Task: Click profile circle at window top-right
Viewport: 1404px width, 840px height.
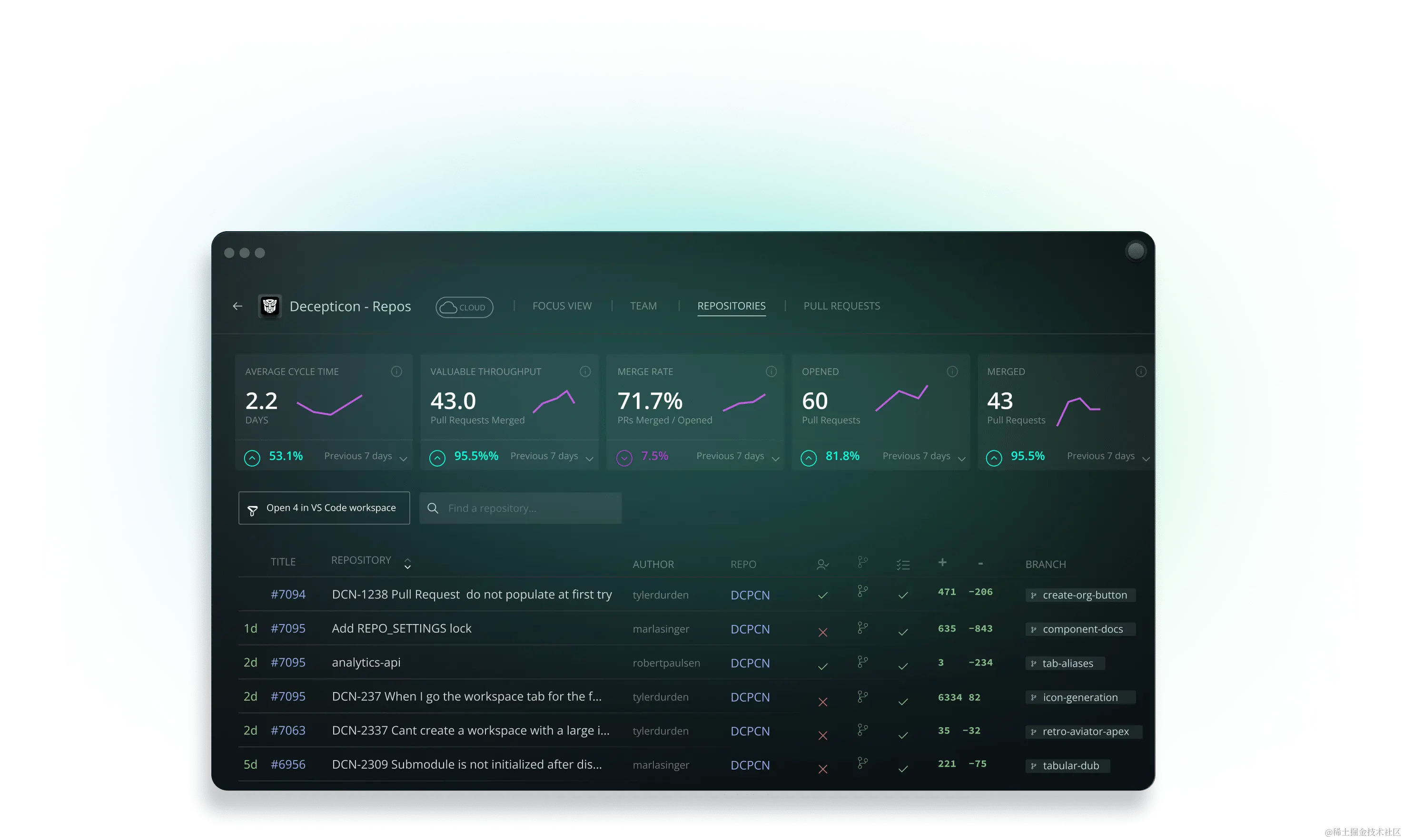Action: coord(1135,251)
